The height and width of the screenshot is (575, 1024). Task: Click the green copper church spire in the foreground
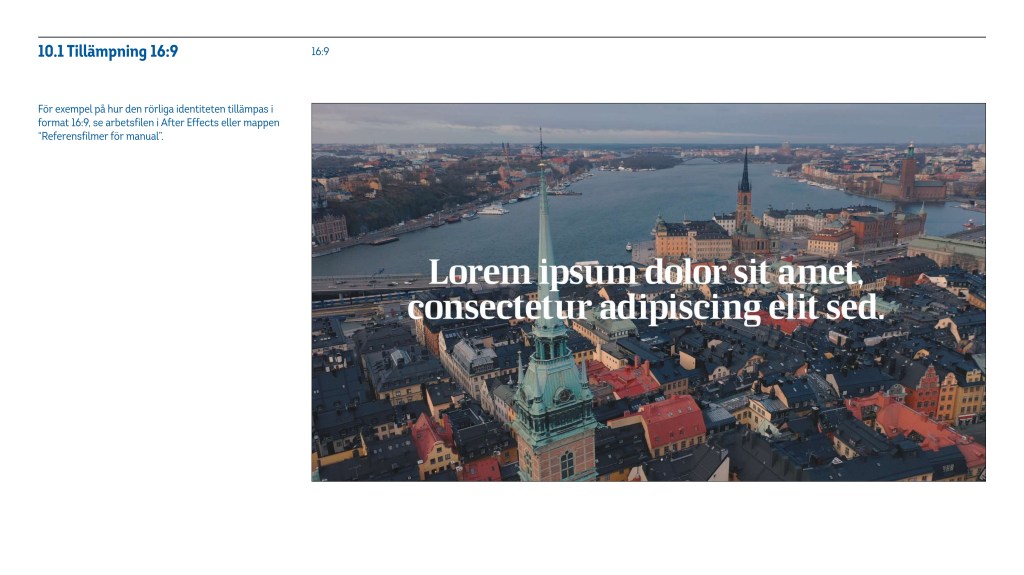click(545, 260)
